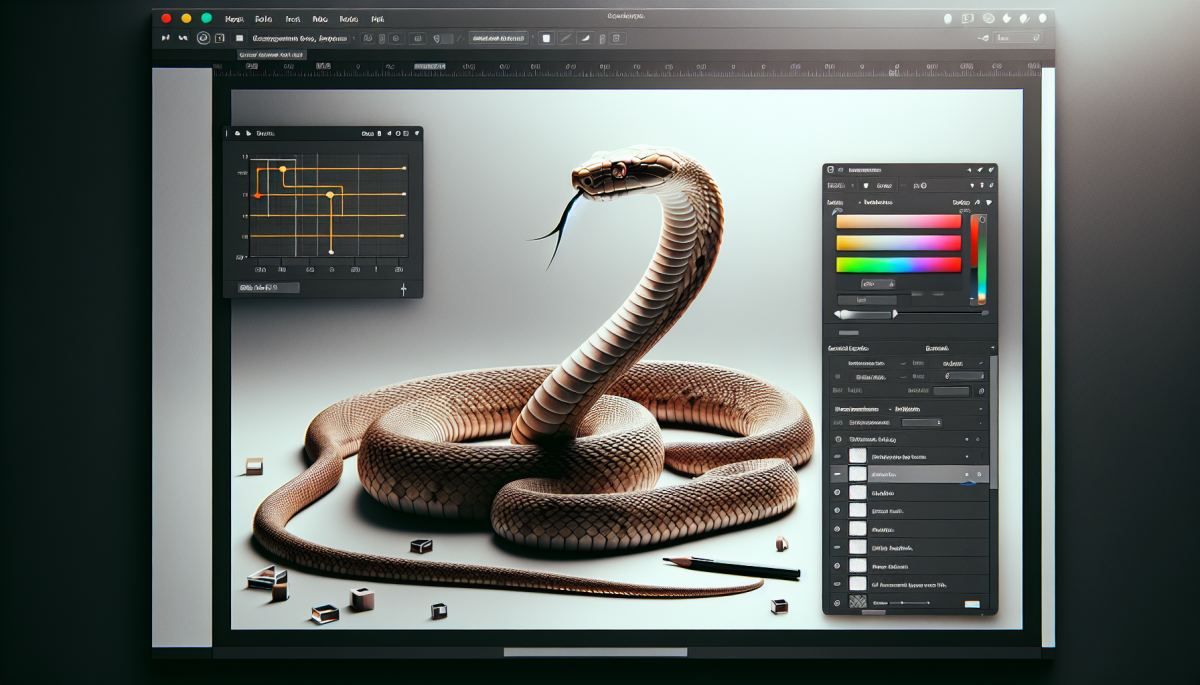The width and height of the screenshot is (1200, 685).
Task: Open the wide dropdown in the top toolbar center
Action: pyautogui.click(x=500, y=38)
